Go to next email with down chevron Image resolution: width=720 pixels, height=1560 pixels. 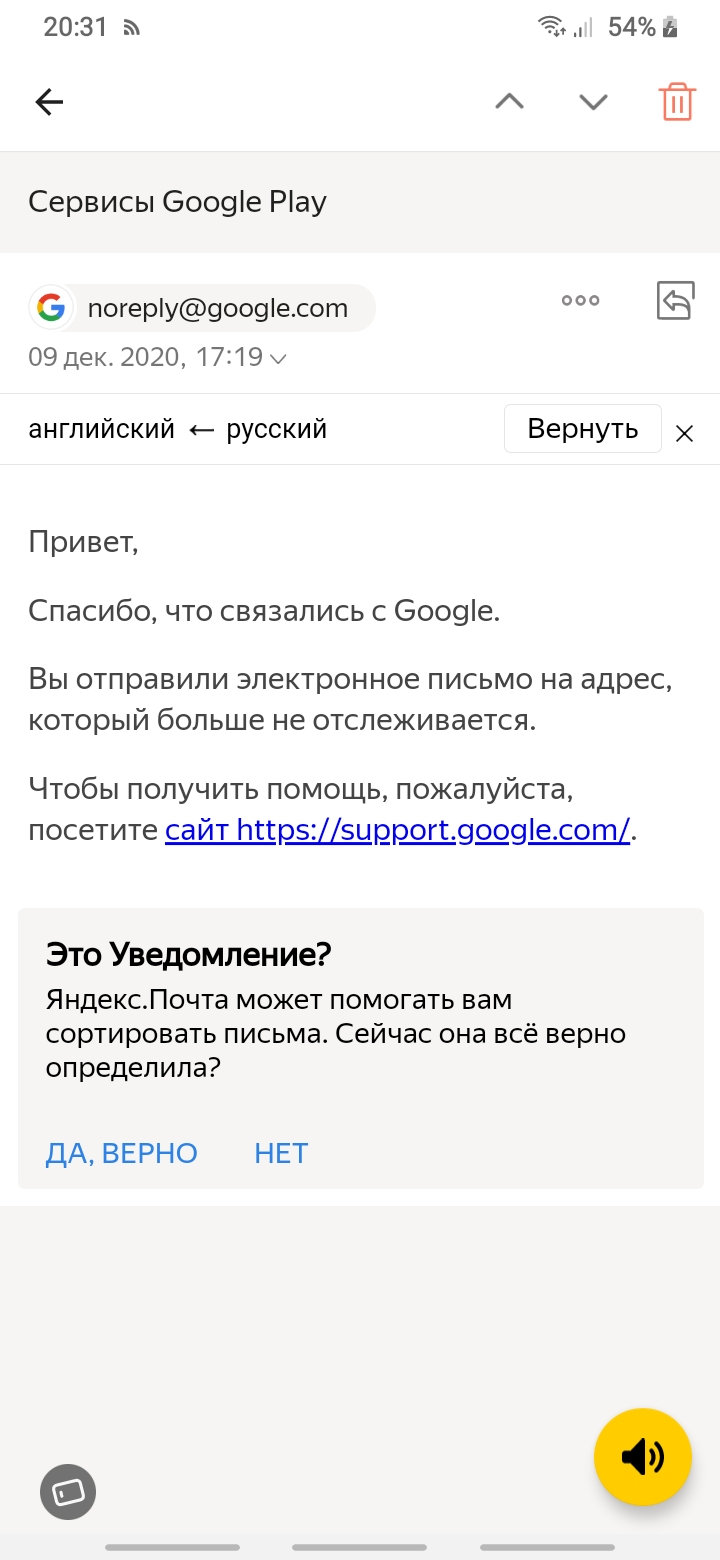point(593,102)
